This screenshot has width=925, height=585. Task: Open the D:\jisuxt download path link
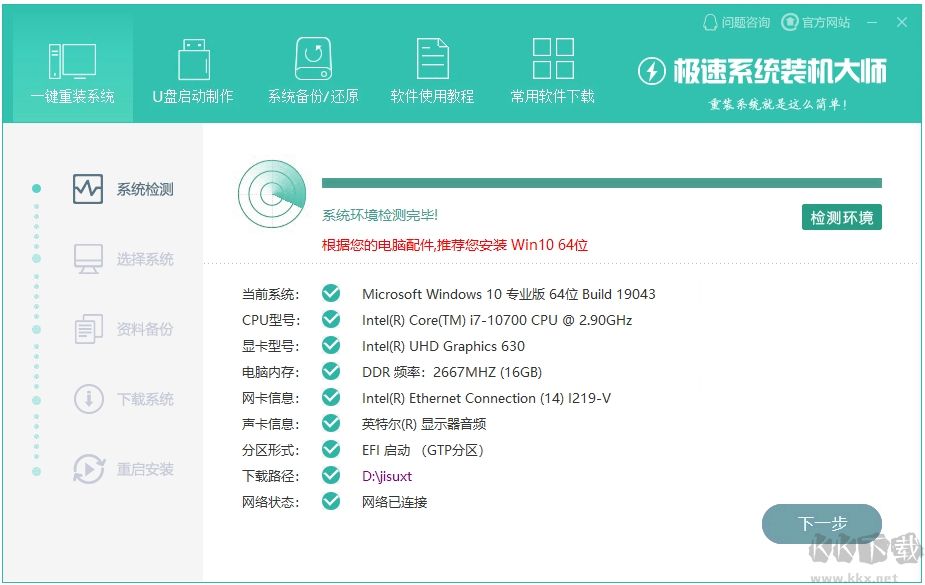tap(387, 476)
